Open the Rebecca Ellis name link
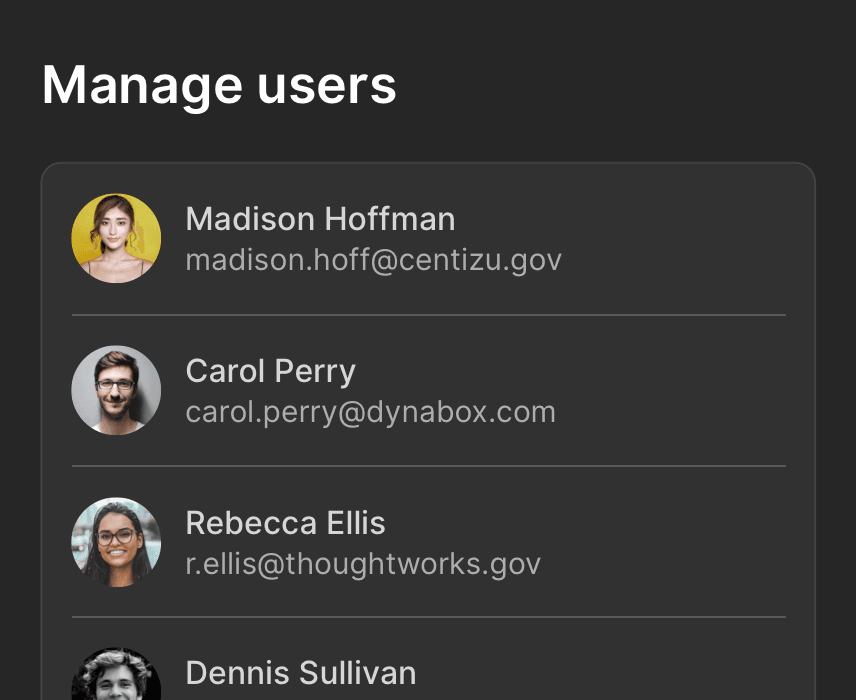 [x=285, y=523]
